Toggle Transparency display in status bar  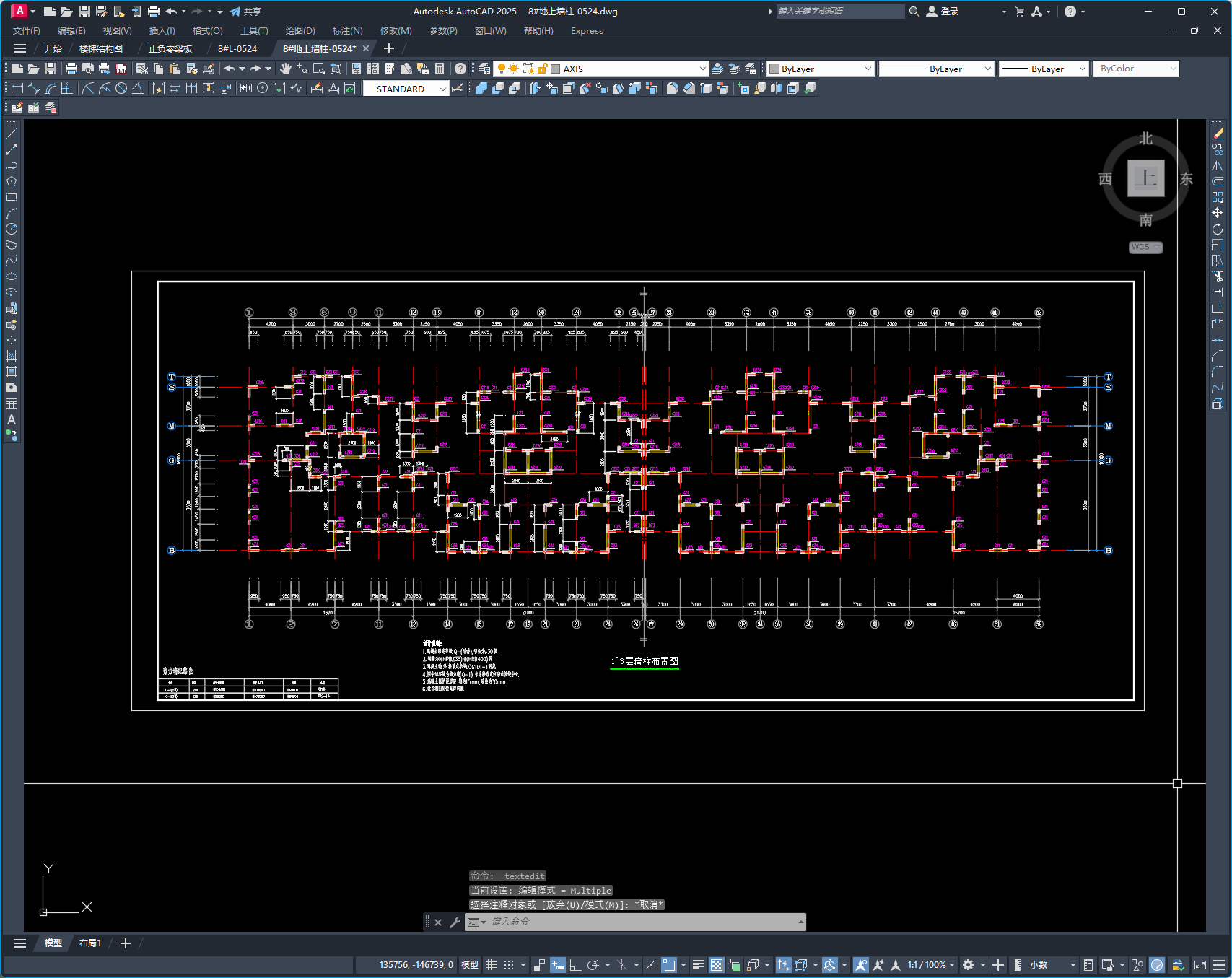click(x=717, y=965)
